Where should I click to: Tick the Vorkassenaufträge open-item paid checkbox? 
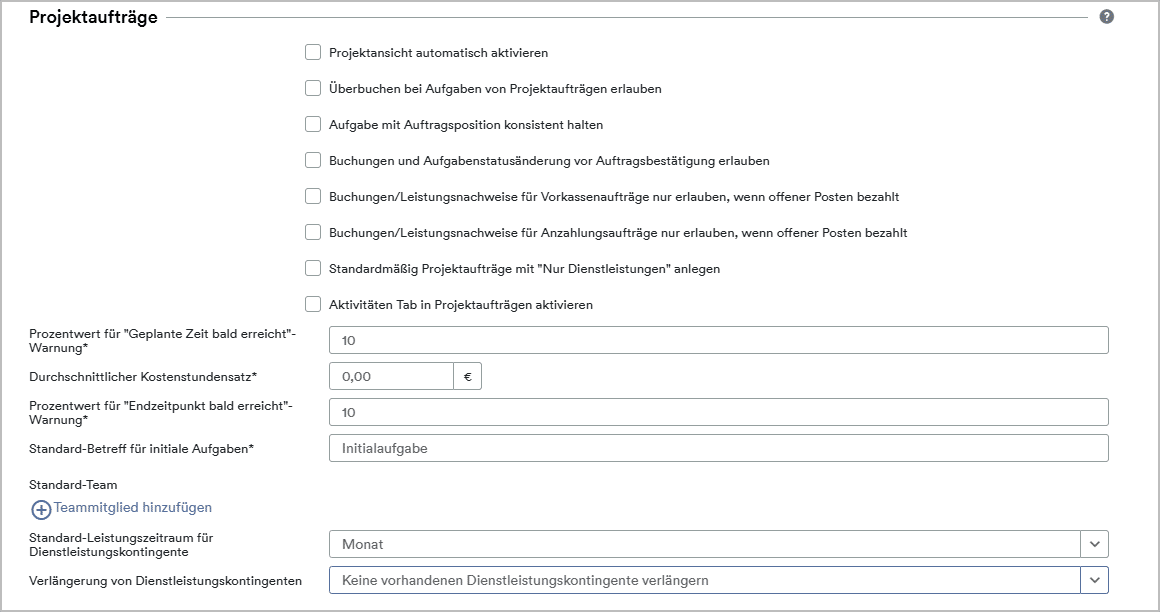coord(313,196)
